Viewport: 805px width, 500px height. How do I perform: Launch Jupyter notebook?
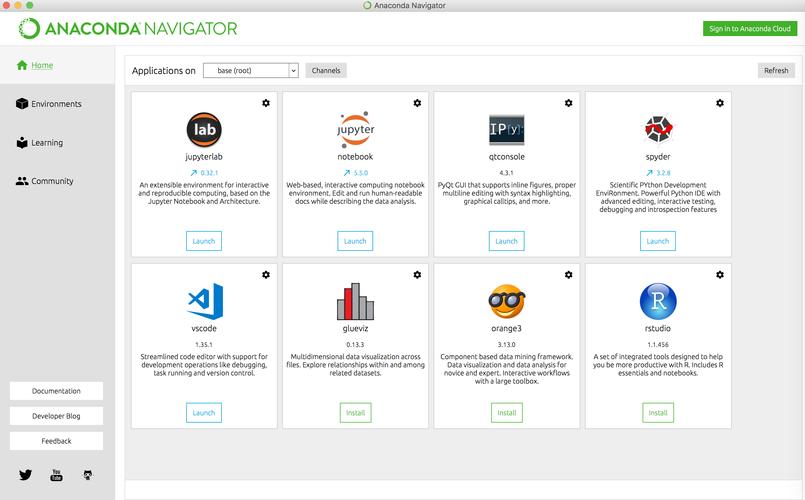click(x=355, y=241)
